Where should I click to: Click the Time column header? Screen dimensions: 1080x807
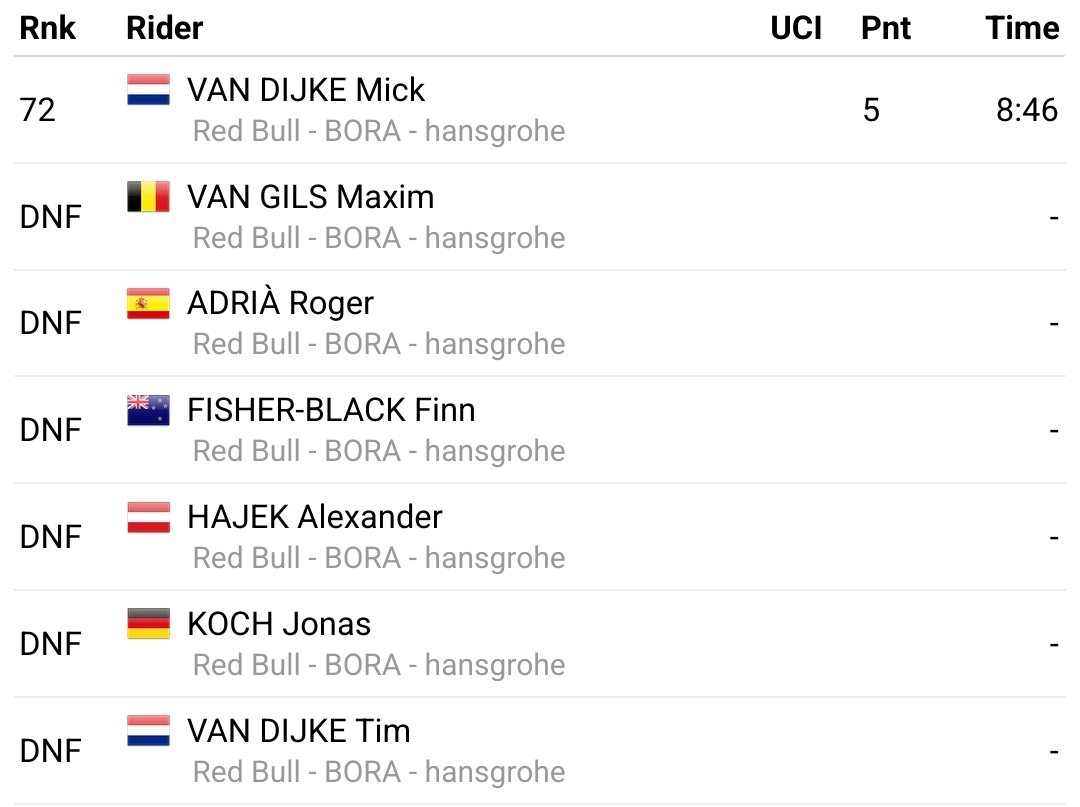point(1022,28)
